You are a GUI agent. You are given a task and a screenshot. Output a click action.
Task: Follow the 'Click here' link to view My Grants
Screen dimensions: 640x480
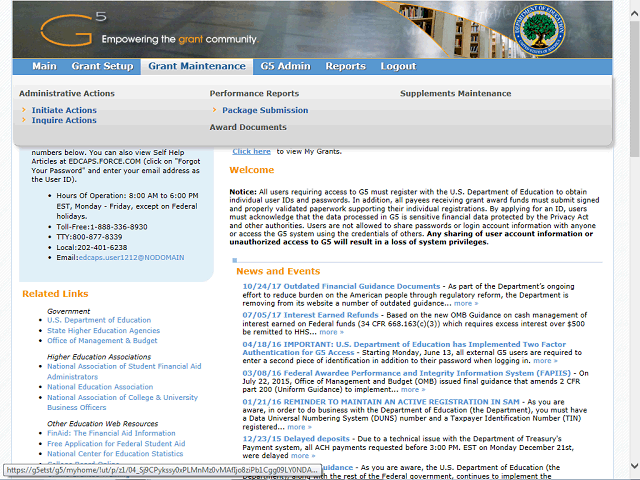[251, 151]
